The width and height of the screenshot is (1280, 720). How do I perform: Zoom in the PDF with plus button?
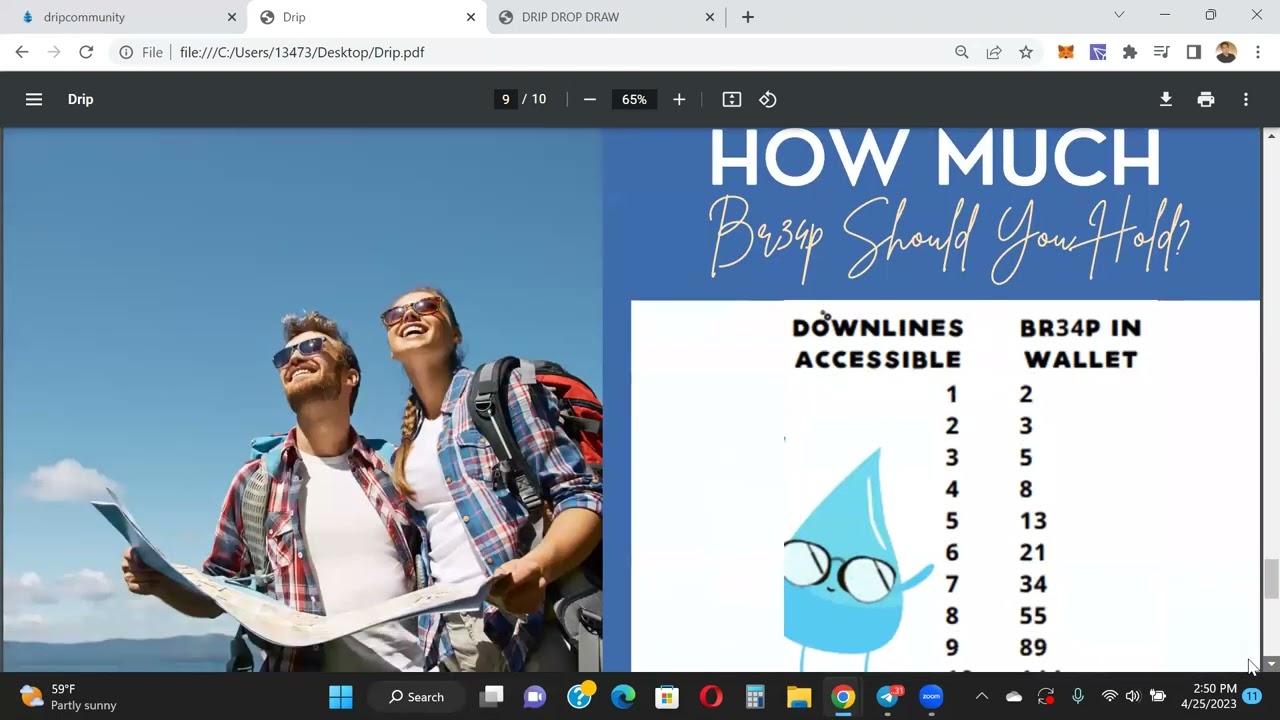click(679, 99)
